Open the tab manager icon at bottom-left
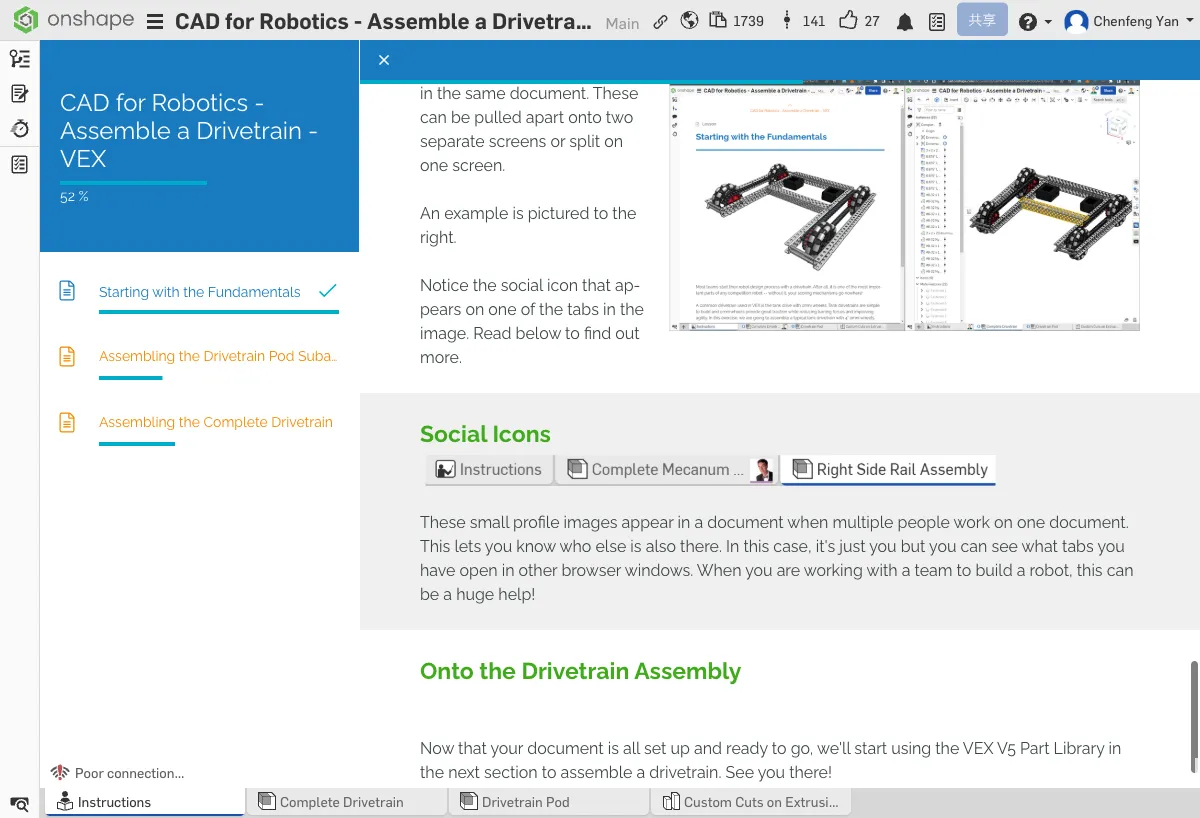Viewport: 1200px width, 818px height. (19, 803)
